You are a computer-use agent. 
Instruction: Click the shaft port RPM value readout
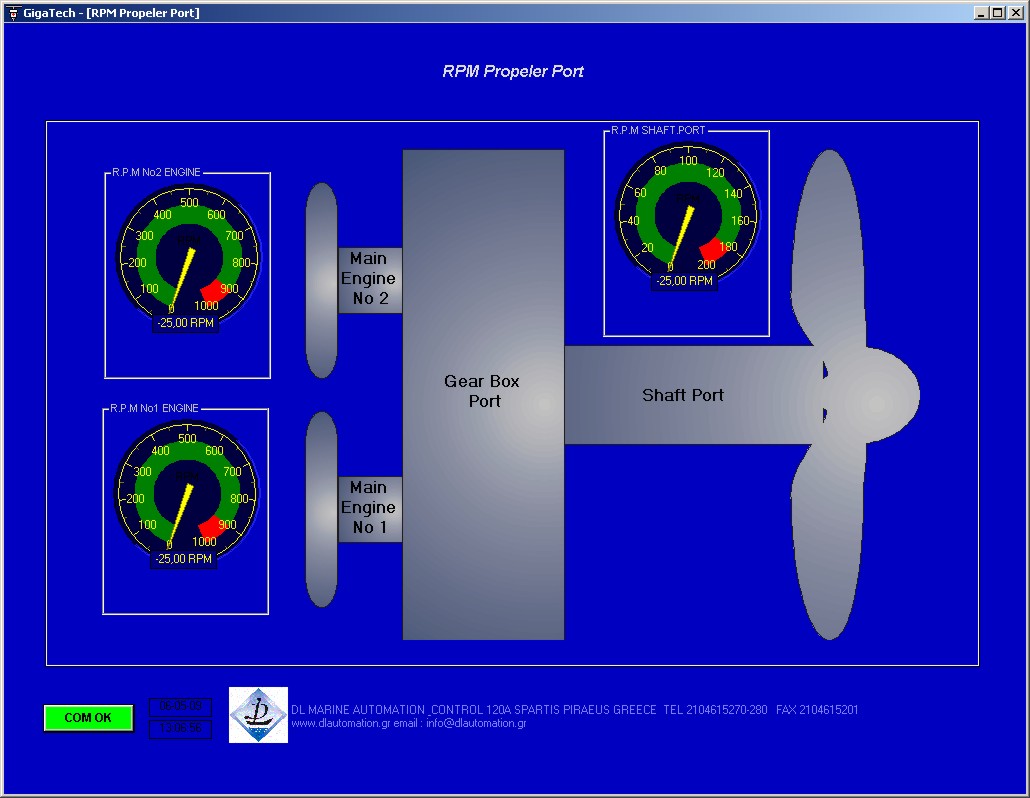click(x=685, y=281)
